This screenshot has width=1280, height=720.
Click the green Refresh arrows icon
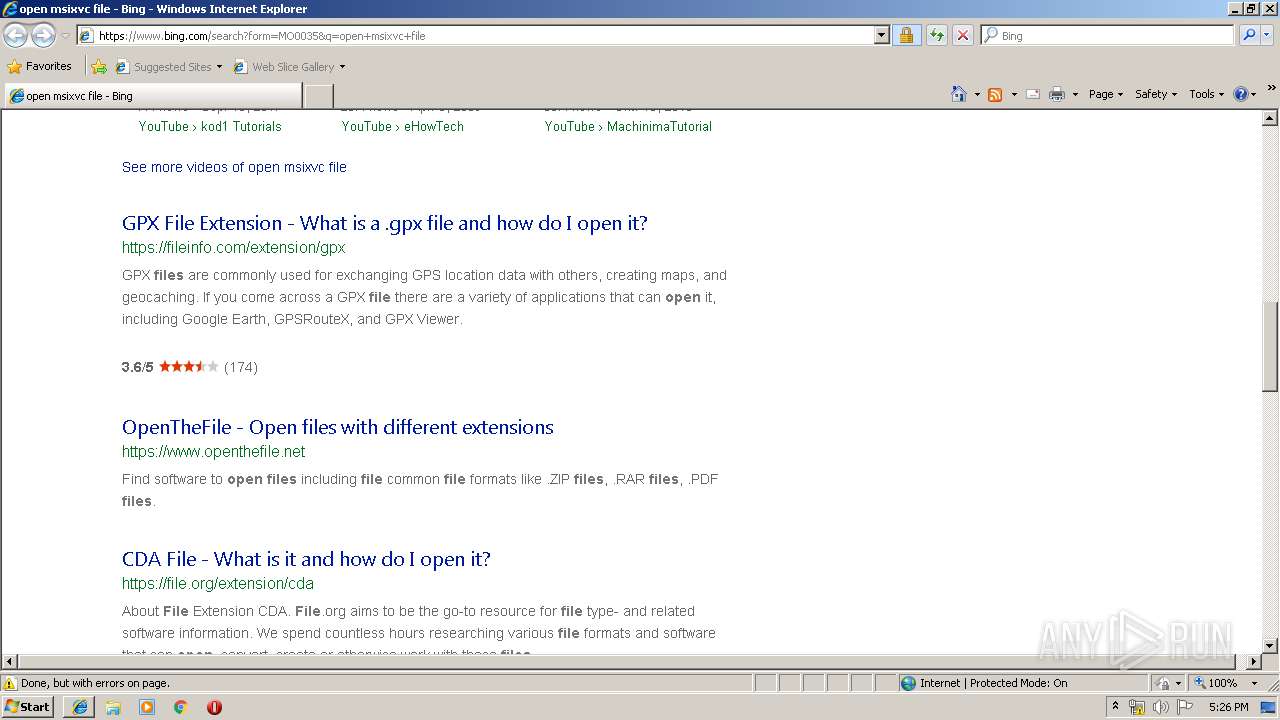(x=936, y=36)
